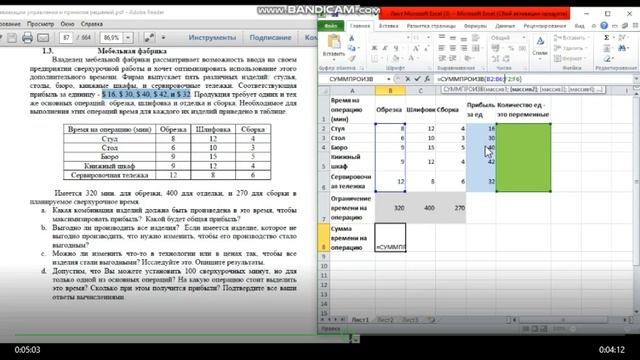Open the font size dropdown arrow

tap(428, 38)
